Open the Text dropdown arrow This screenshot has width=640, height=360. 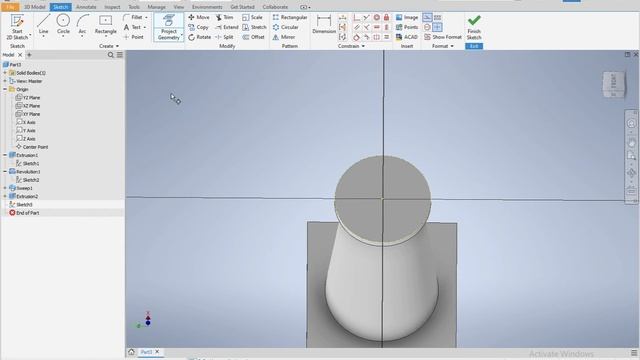144,27
